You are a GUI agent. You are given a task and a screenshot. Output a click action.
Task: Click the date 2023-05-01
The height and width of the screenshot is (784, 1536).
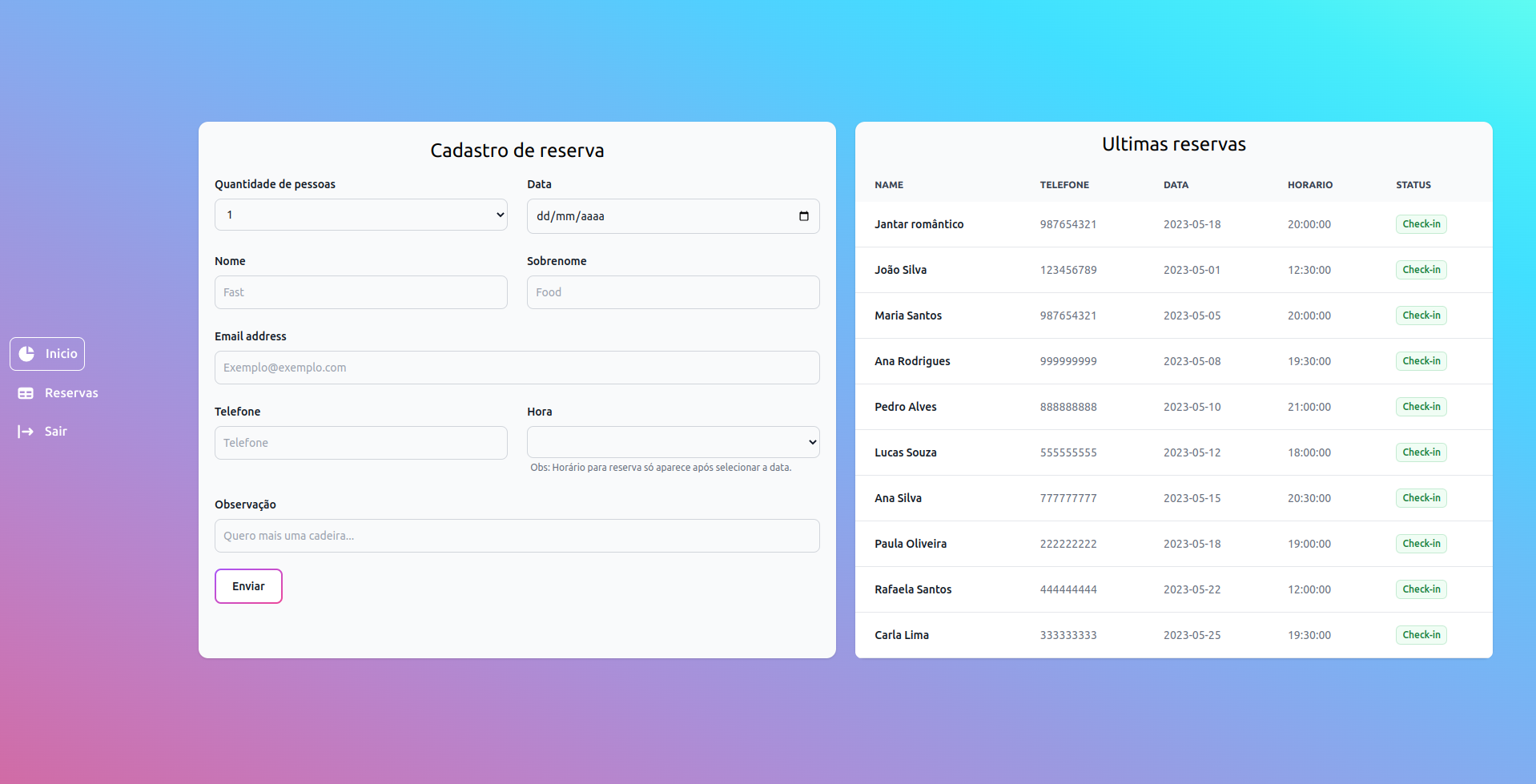[x=1192, y=270]
